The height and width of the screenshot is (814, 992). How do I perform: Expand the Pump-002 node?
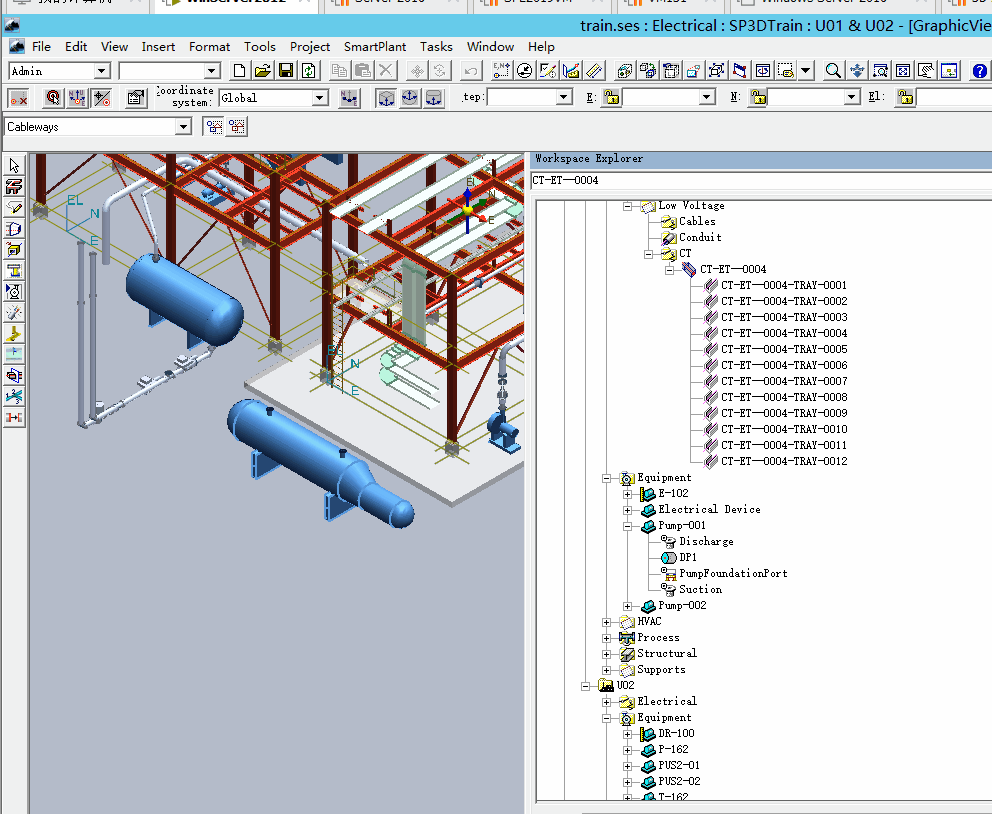[x=628, y=606]
